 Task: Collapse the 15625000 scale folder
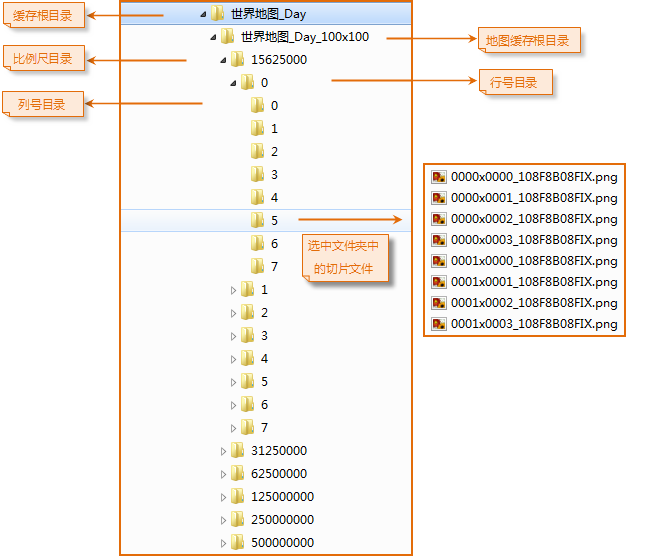[x=224, y=60]
